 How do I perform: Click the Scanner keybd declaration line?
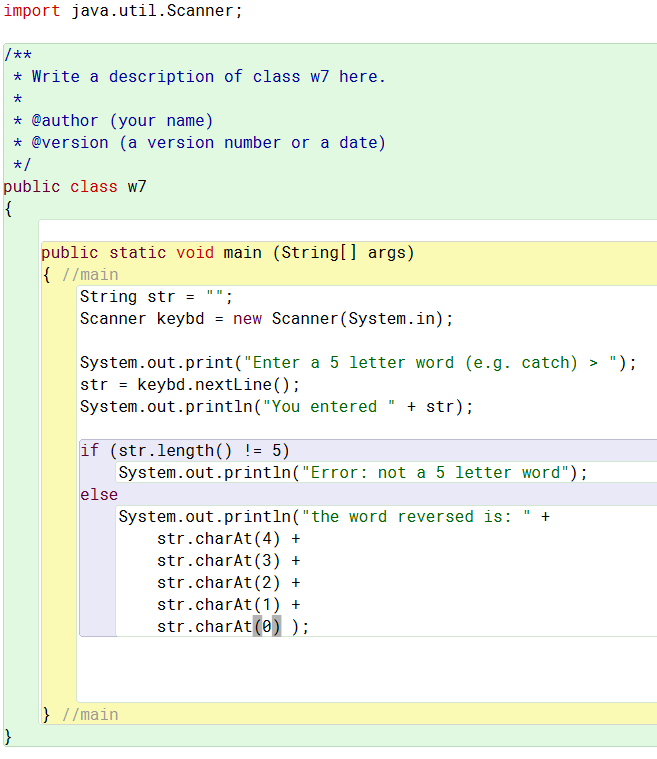point(266,319)
